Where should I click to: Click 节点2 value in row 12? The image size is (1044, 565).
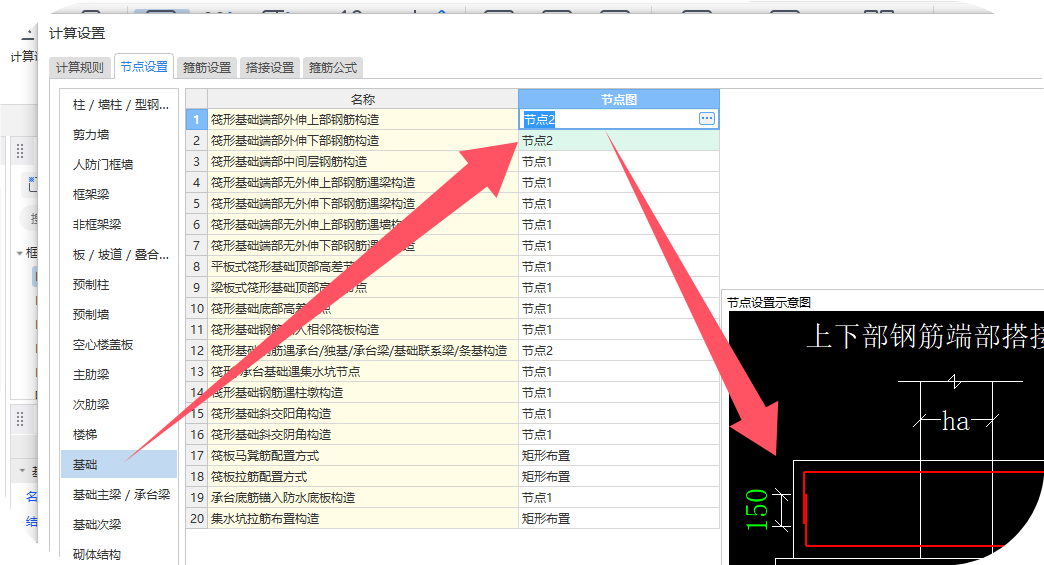pos(619,351)
